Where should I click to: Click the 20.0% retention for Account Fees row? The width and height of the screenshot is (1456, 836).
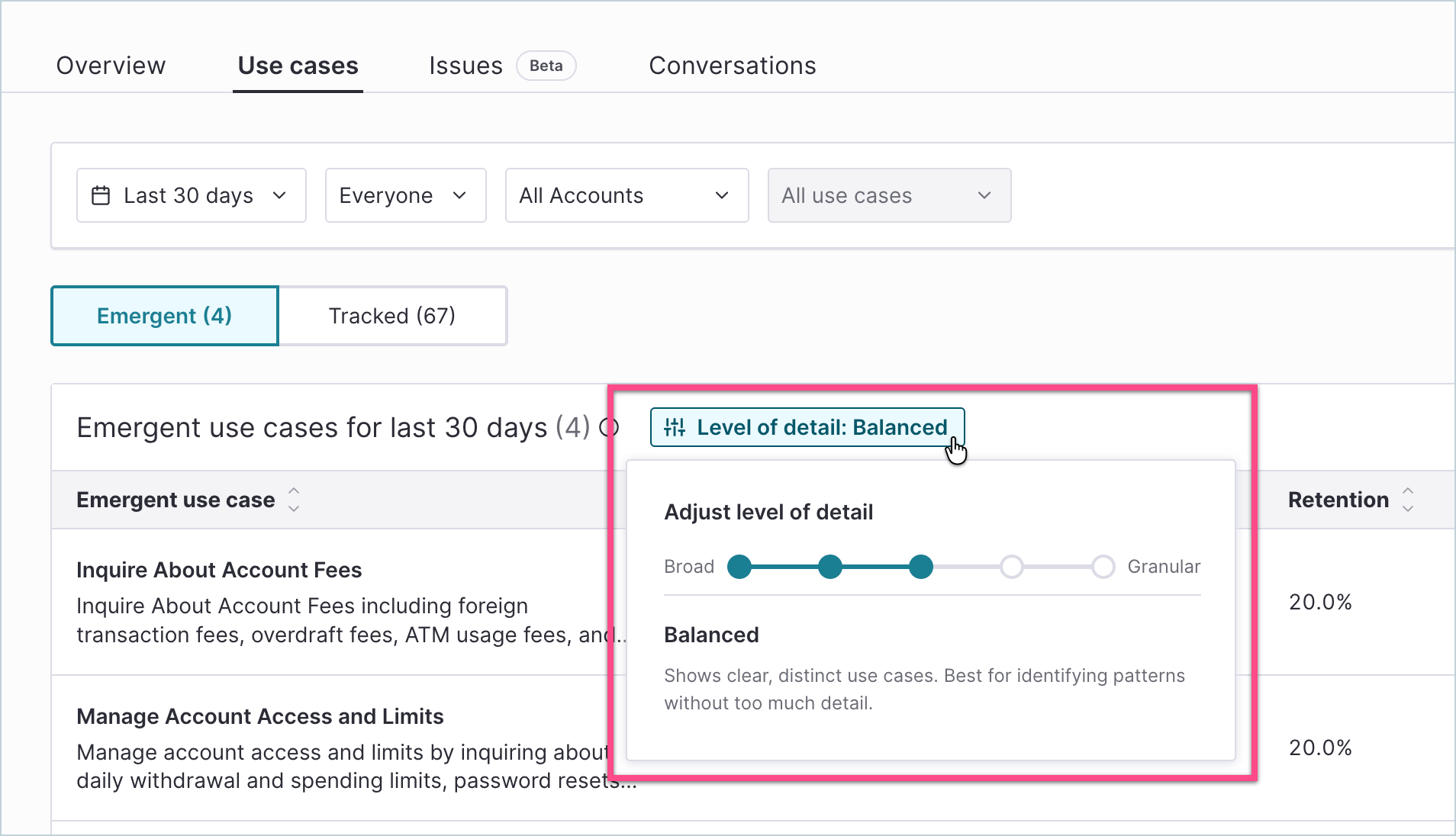point(1320,602)
